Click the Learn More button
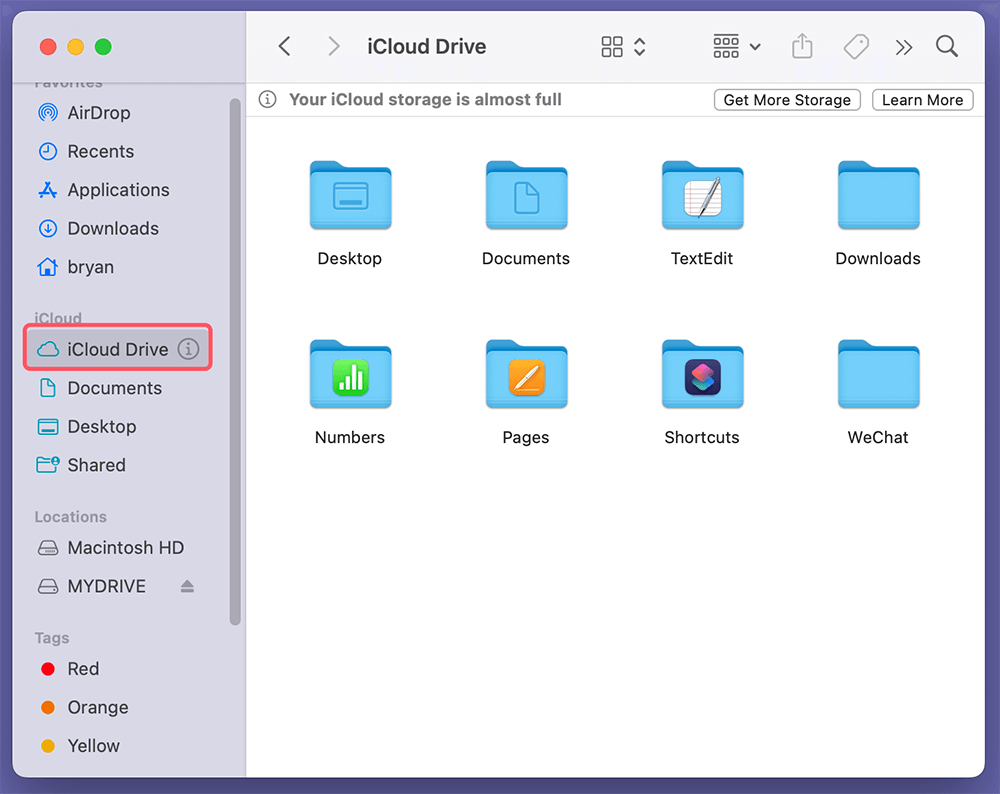This screenshot has height=794, width=1000. click(x=922, y=99)
